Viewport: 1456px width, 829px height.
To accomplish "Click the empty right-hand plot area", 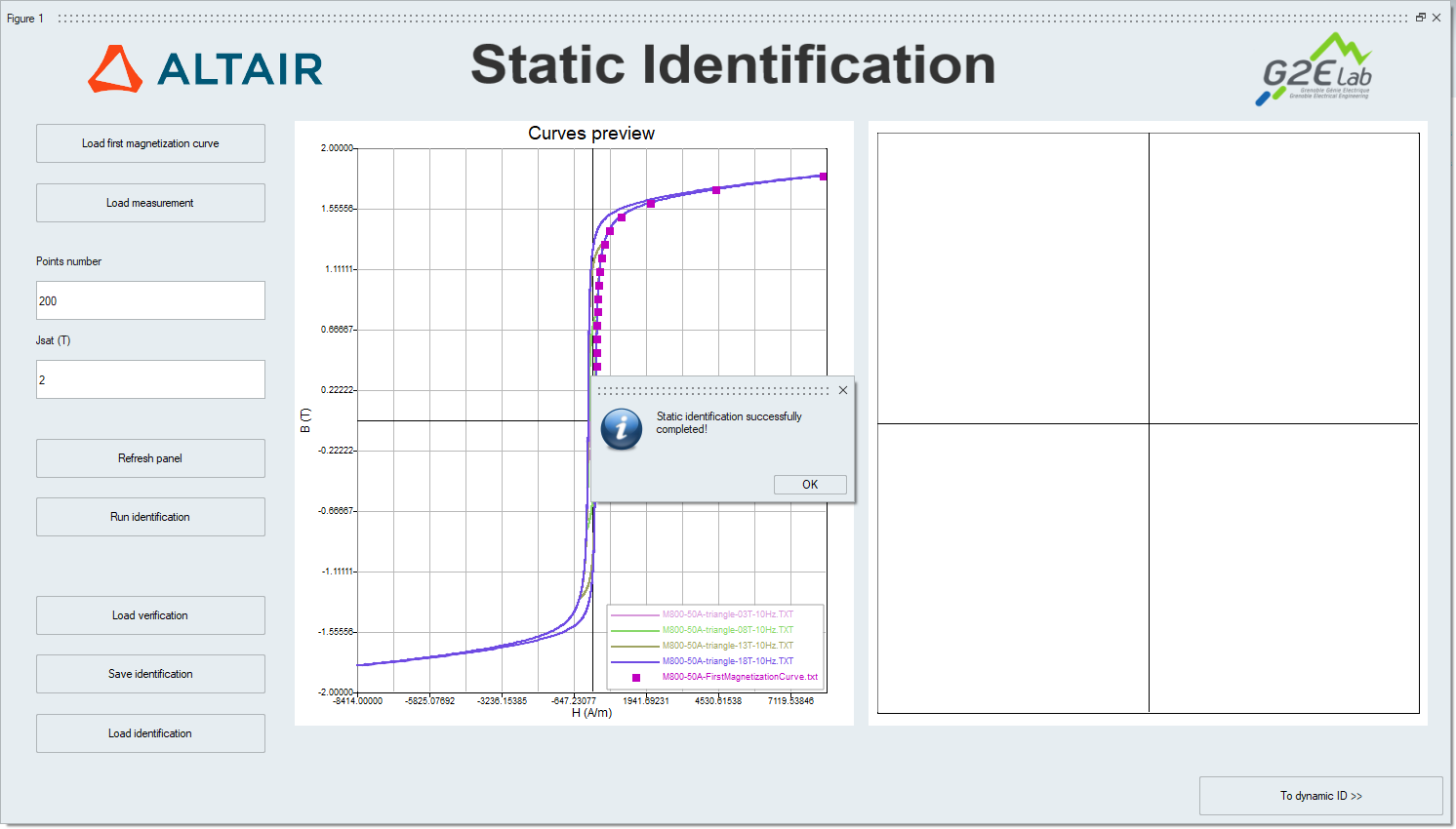I will coord(1148,423).
